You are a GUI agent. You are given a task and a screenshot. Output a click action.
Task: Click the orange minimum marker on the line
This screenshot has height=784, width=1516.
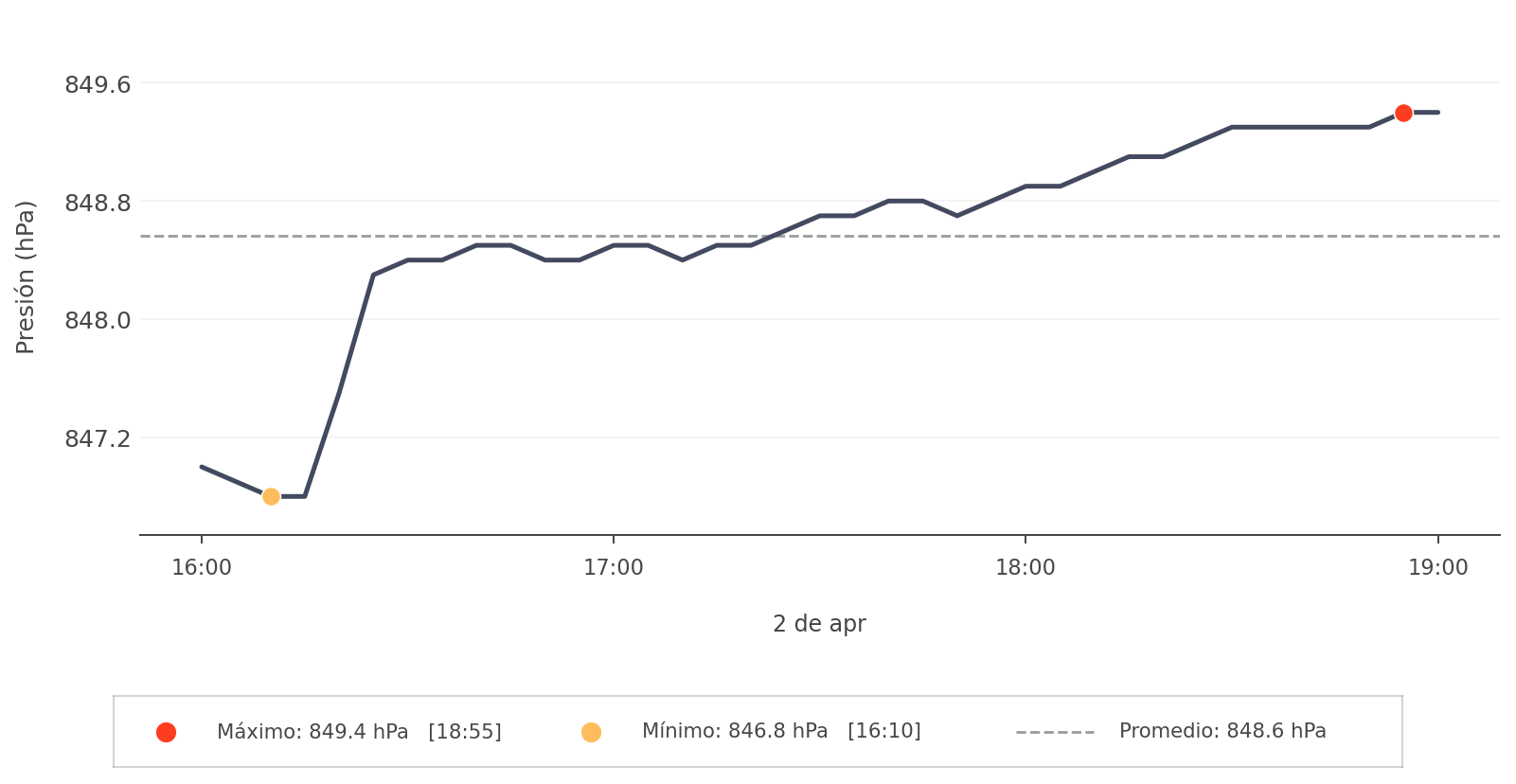(x=271, y=496)
